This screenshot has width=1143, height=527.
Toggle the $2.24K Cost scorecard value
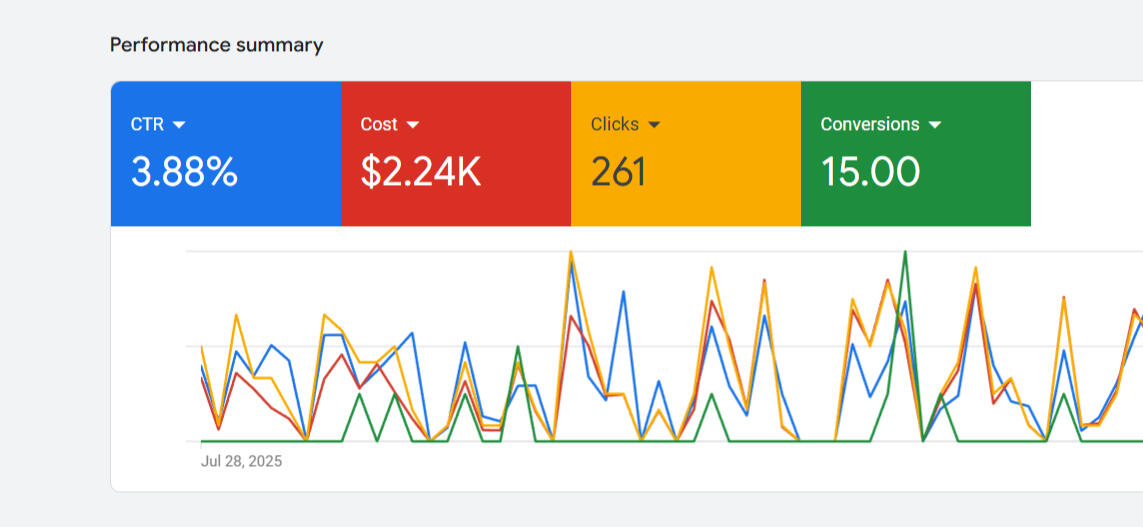click(421, 172)
